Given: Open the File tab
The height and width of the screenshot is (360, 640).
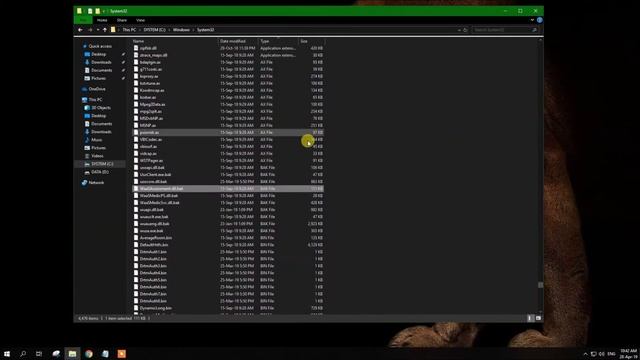Looking at the screenshot, I should [83, 20].
